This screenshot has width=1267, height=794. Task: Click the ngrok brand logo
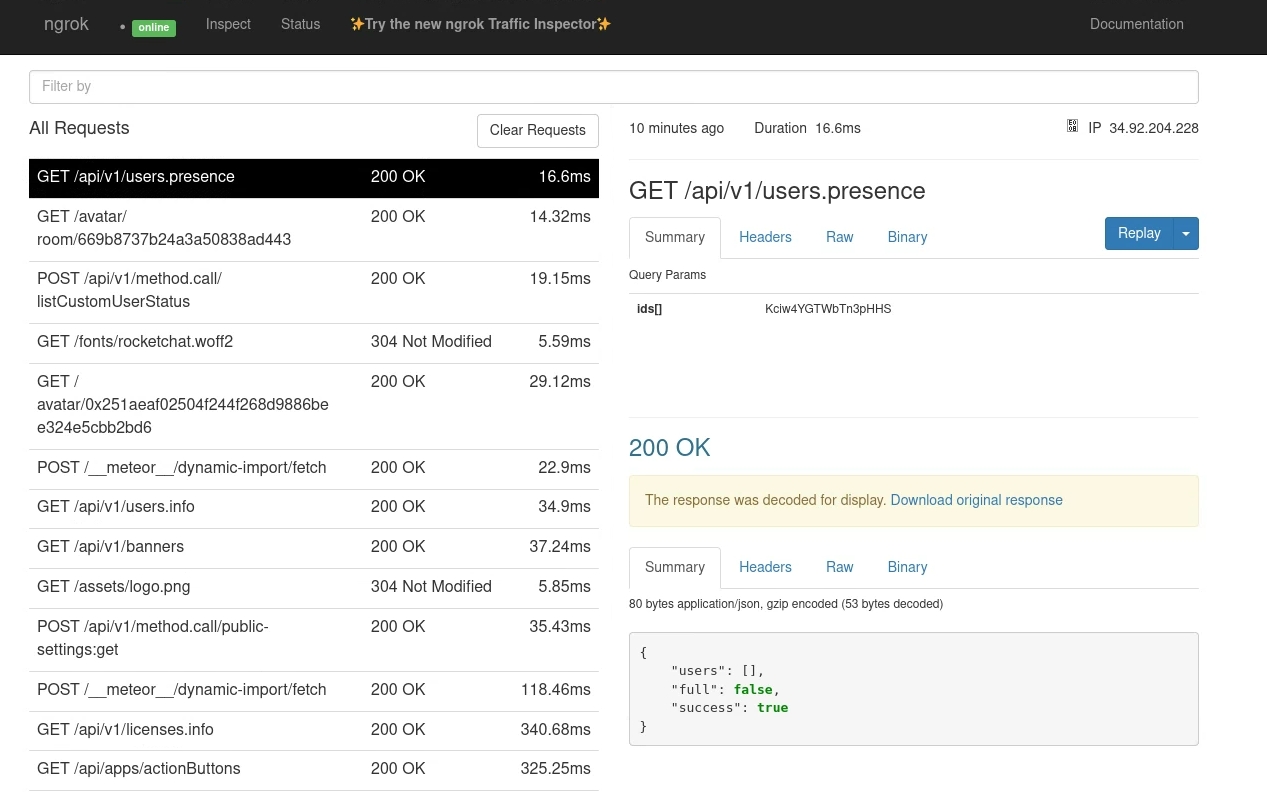(66, 24)
